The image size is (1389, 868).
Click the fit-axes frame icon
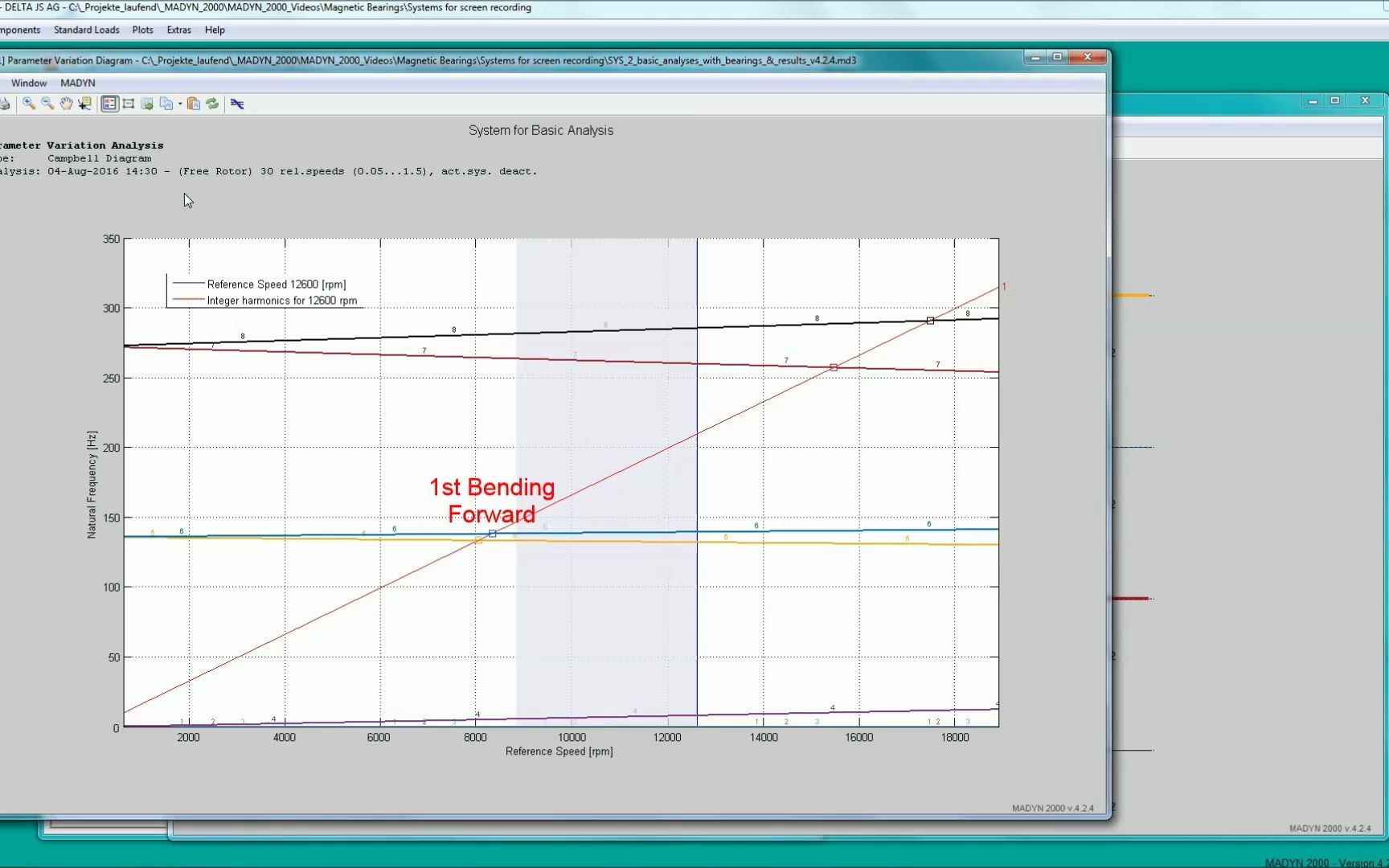(x=129, y=104)
